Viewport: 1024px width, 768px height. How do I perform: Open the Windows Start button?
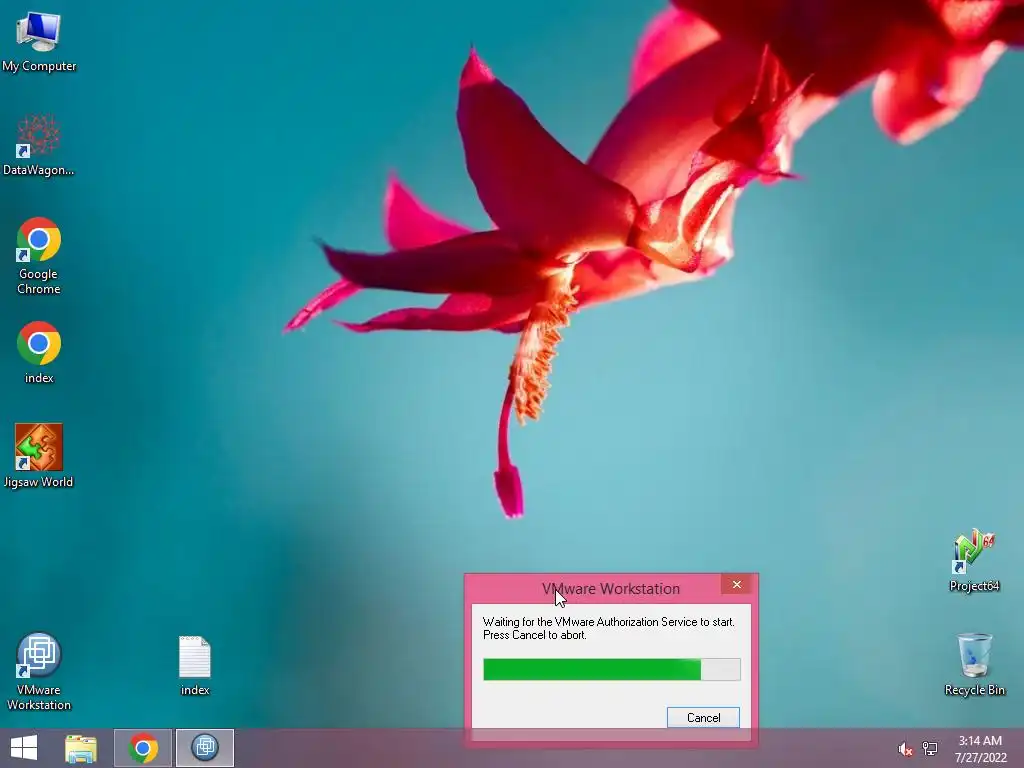tap(24, 748)
